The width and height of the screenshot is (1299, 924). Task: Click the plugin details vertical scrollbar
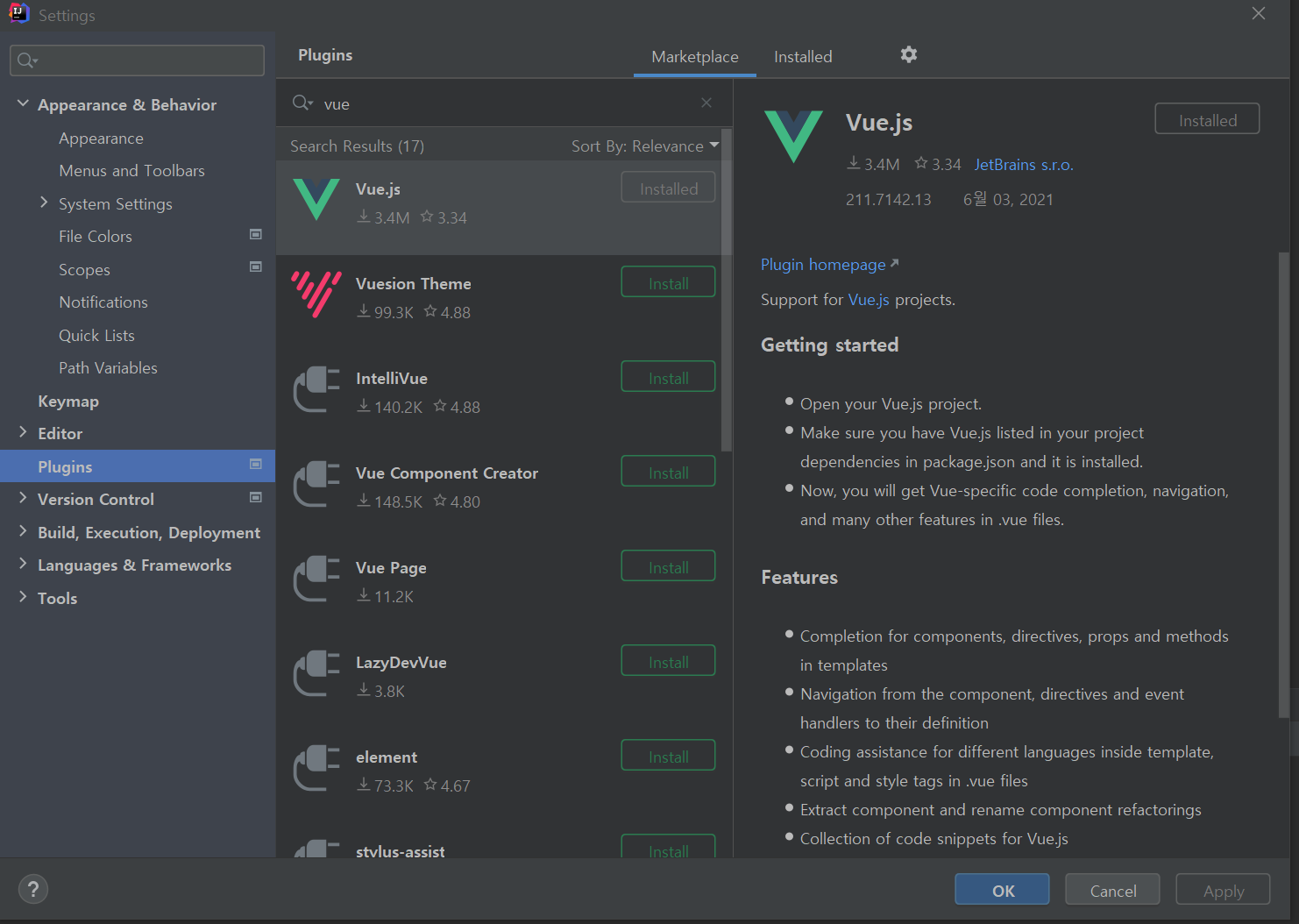(1284, 487)
